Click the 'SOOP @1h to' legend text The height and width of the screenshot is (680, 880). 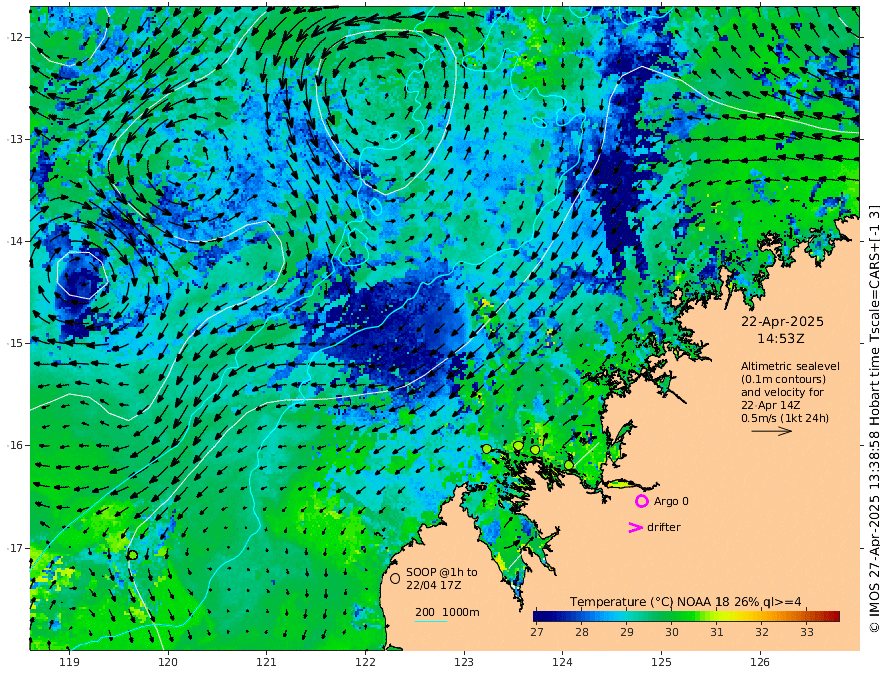coord(442,572)
